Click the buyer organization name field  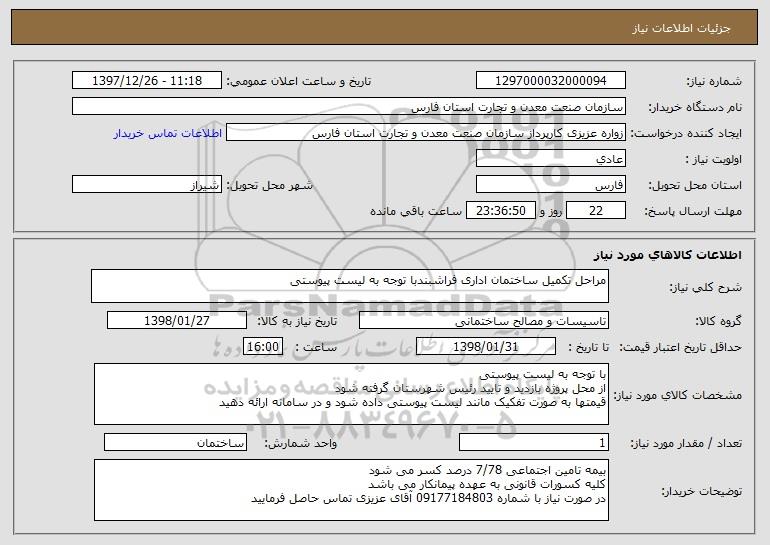coord(349,106)
